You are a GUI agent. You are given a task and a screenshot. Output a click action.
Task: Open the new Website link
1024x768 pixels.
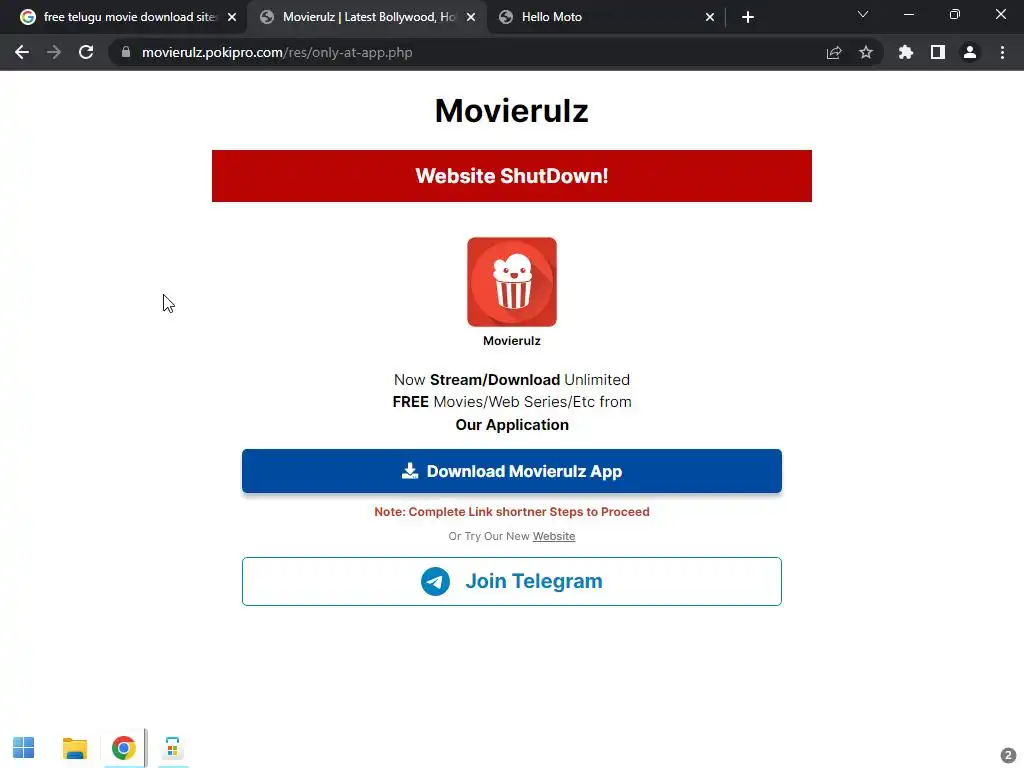click(554, 536)
